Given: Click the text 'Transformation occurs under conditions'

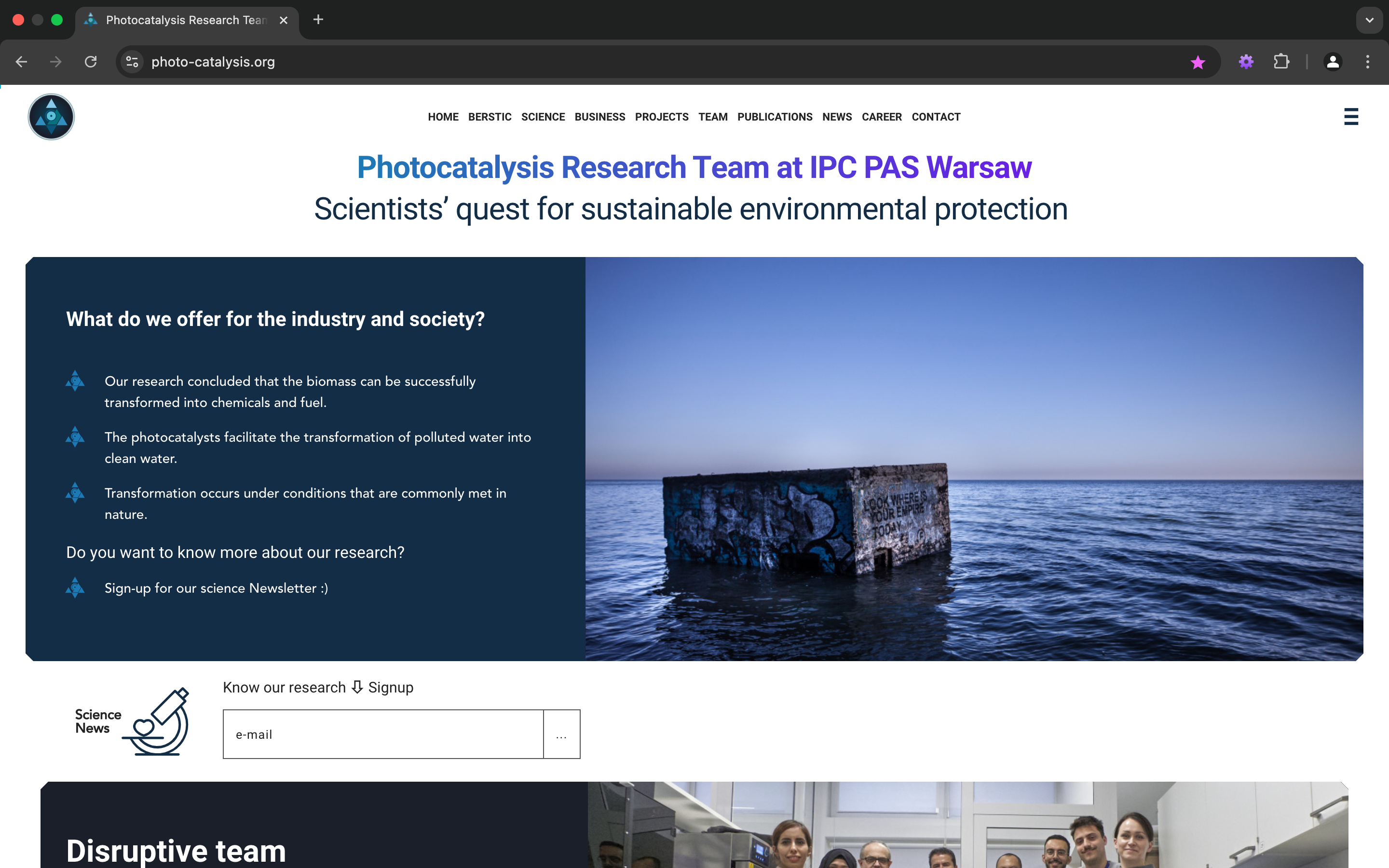Looking at the screenshot, I should [305, 503].
